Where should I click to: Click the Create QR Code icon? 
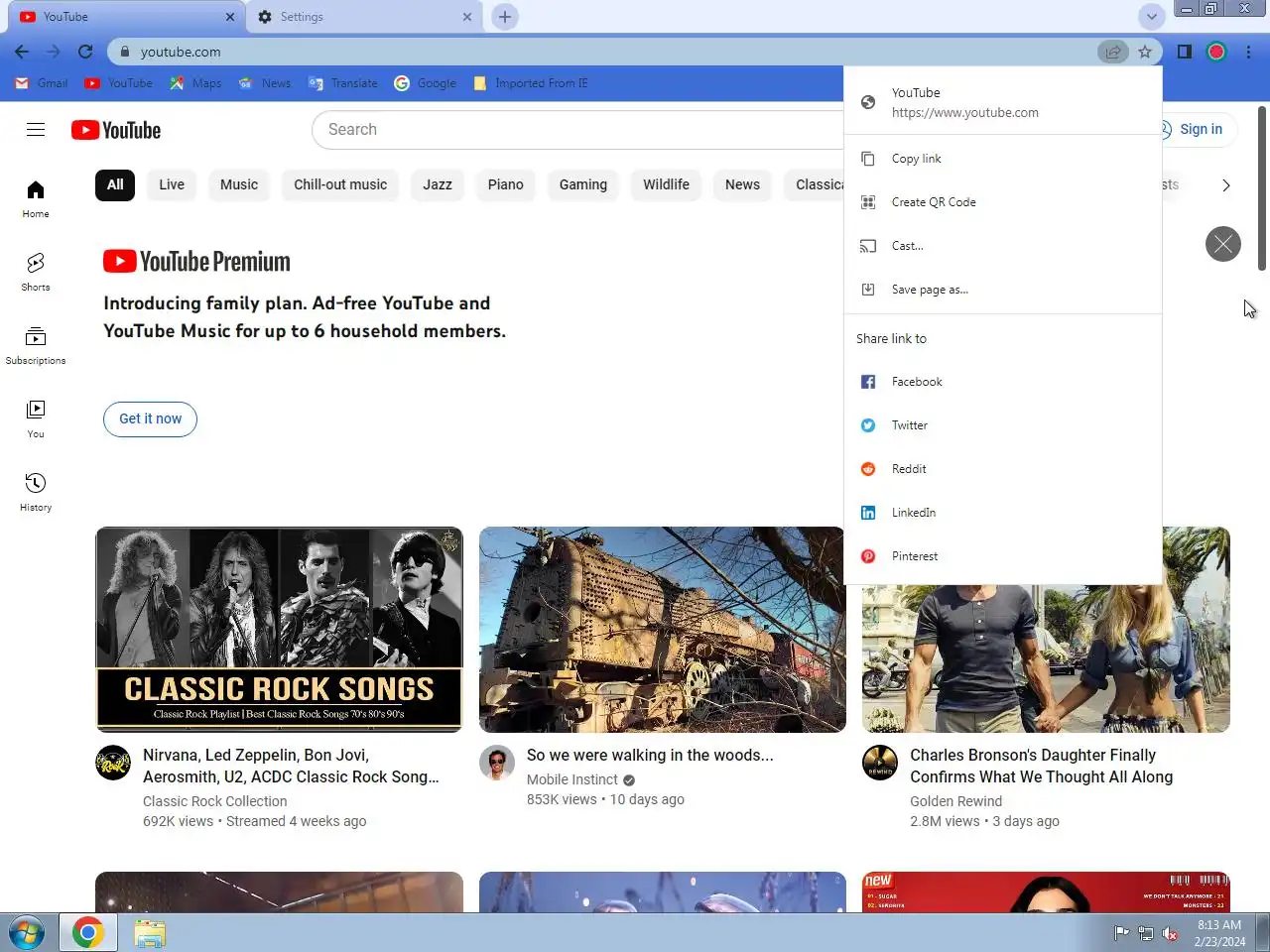[x=868, y=202]
